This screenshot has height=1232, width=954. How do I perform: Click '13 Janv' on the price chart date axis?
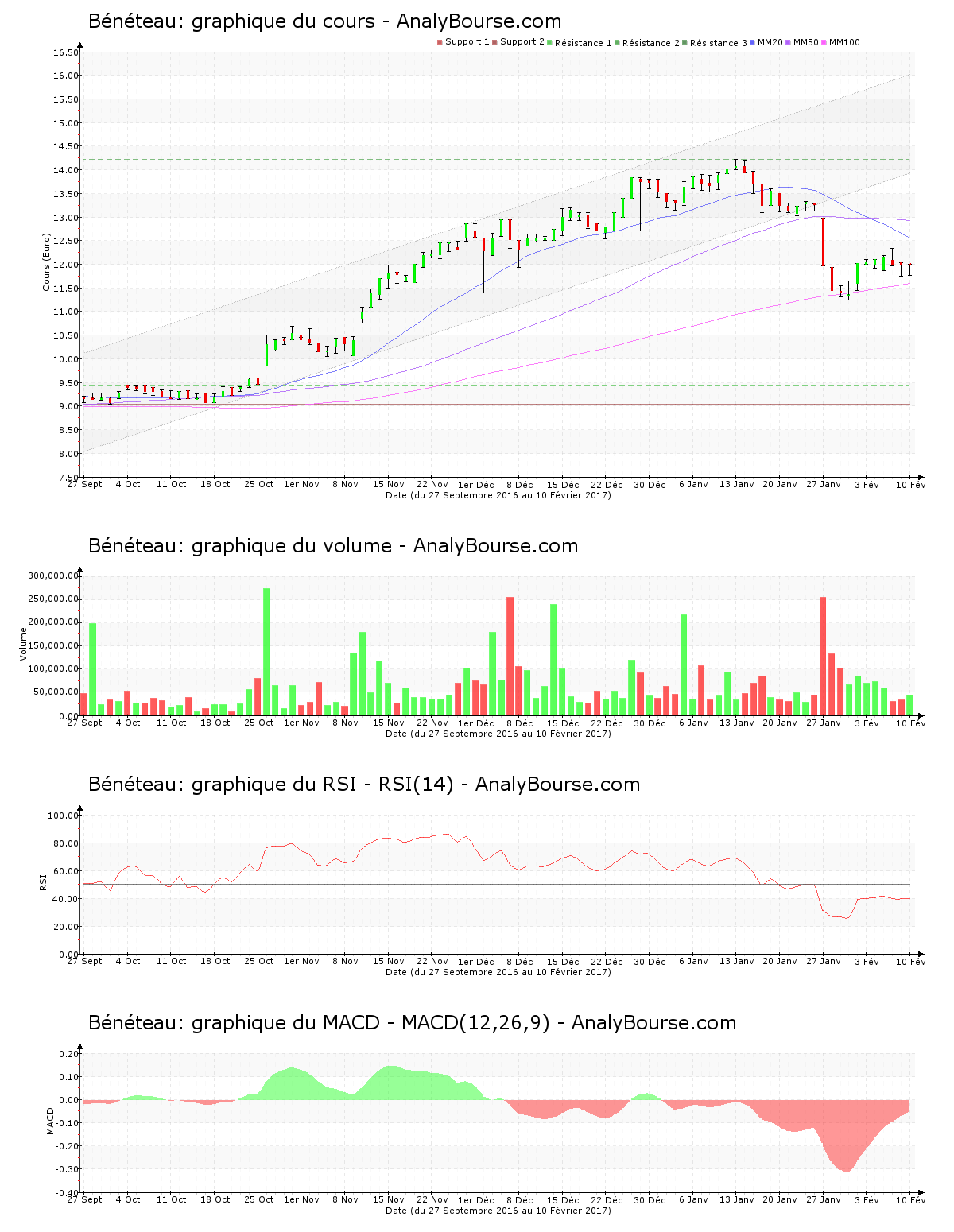737,484
